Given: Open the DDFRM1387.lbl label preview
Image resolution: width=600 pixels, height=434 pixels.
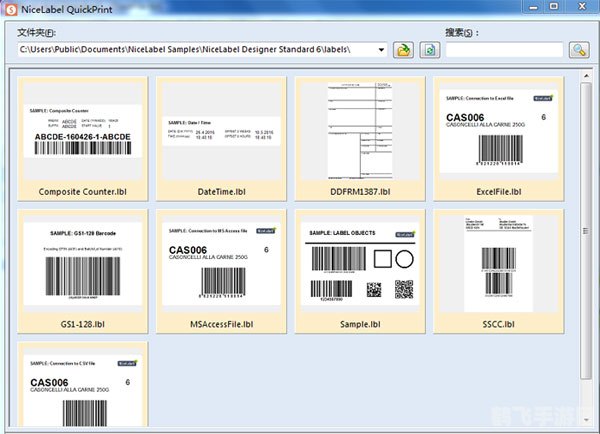Looking at the screenshot, I should pos(358,131).
